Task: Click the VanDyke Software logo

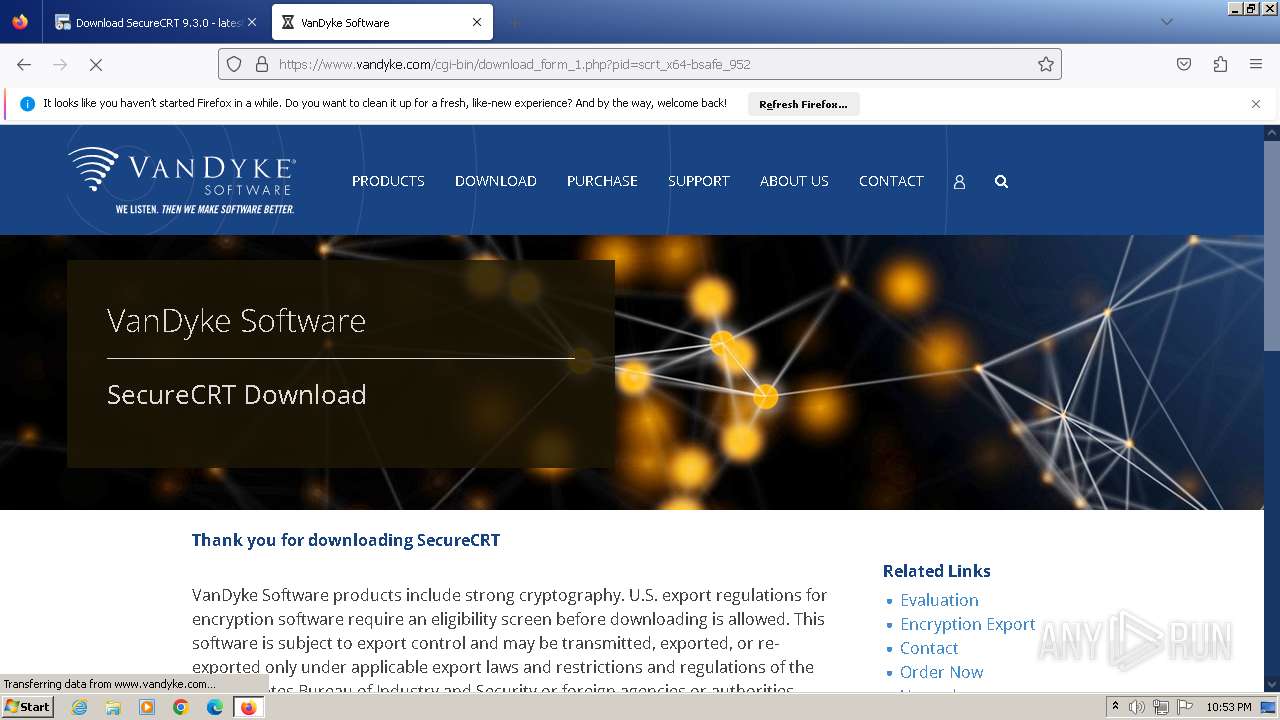Action: click(x=182, y=180)
